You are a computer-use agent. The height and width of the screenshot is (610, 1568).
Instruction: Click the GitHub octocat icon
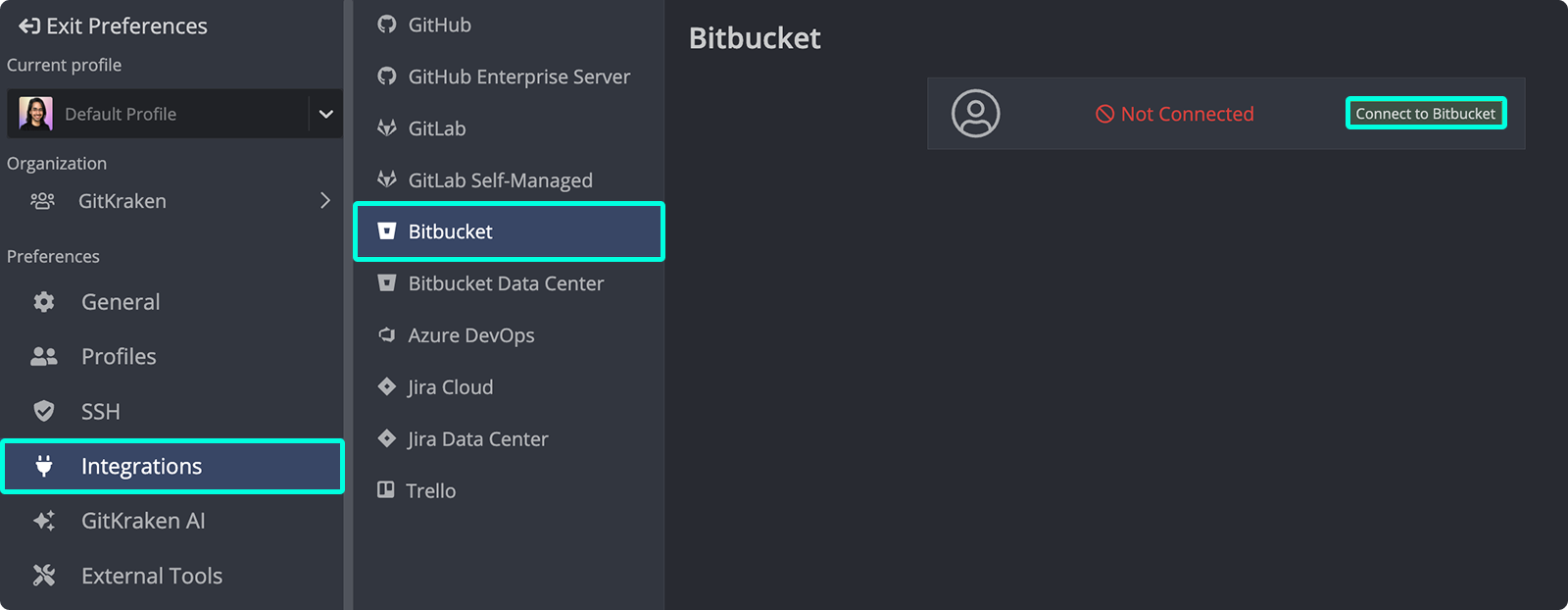387,25
